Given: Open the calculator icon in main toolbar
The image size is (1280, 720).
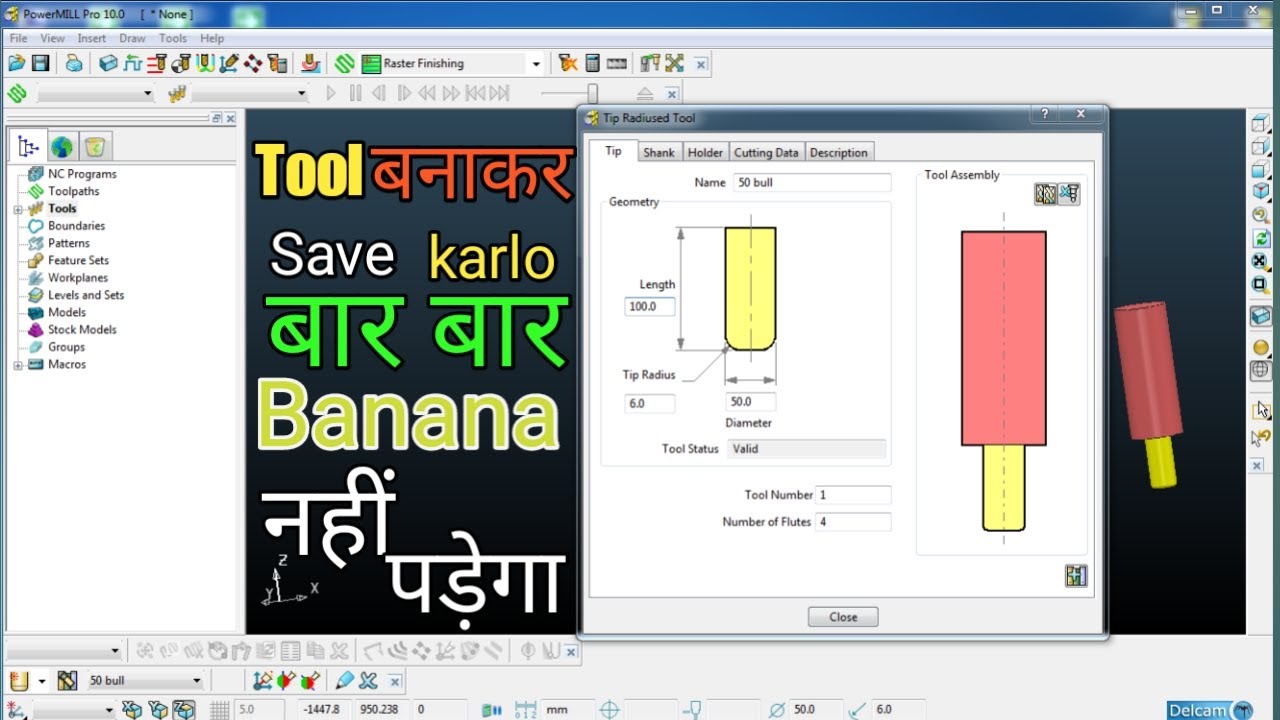Looking at the screenshot, I should [x=592, y=63].
